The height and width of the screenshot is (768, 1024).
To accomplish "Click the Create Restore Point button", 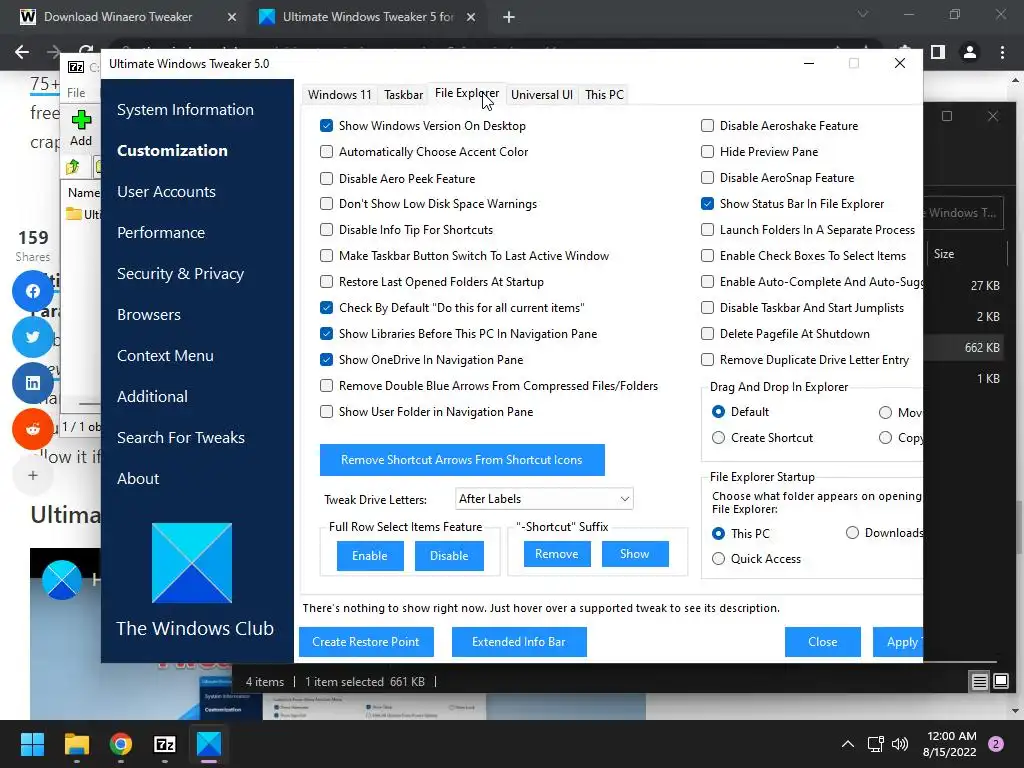I will tap(366, 642).
